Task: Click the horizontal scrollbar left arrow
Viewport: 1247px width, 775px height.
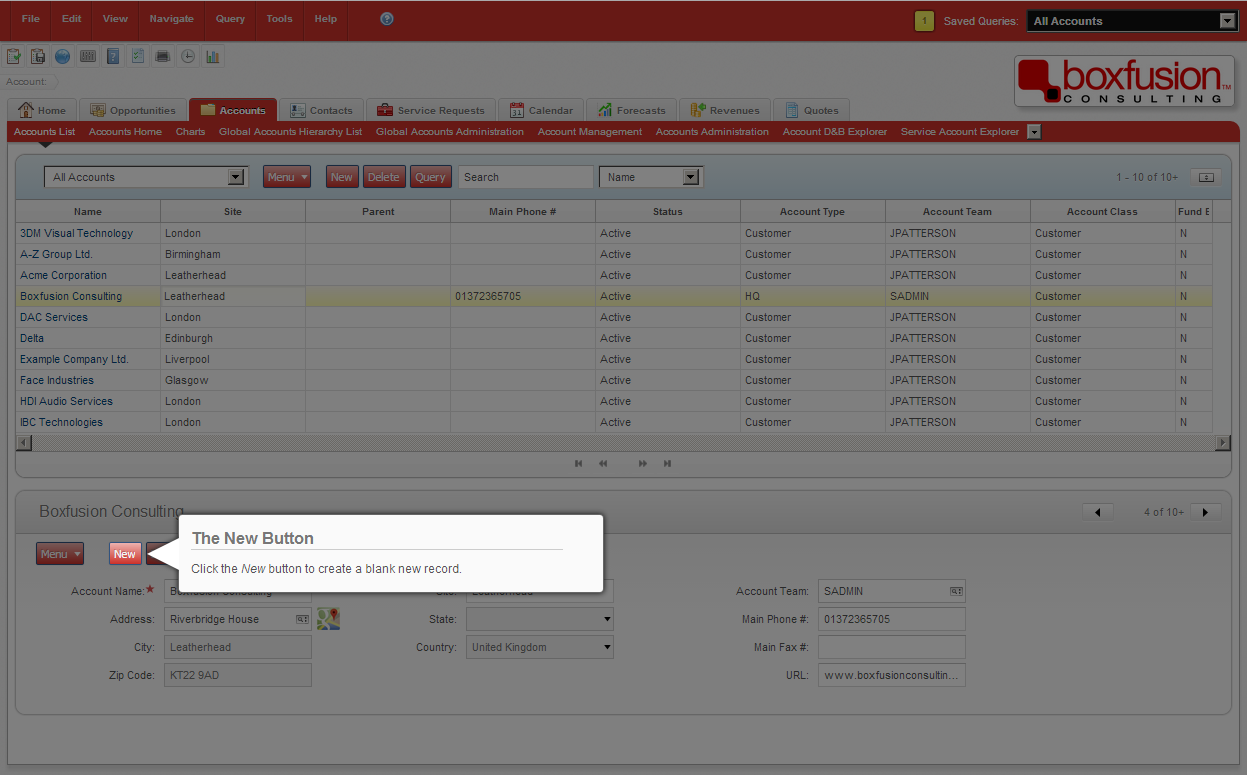Action: (x=24, y=442)
